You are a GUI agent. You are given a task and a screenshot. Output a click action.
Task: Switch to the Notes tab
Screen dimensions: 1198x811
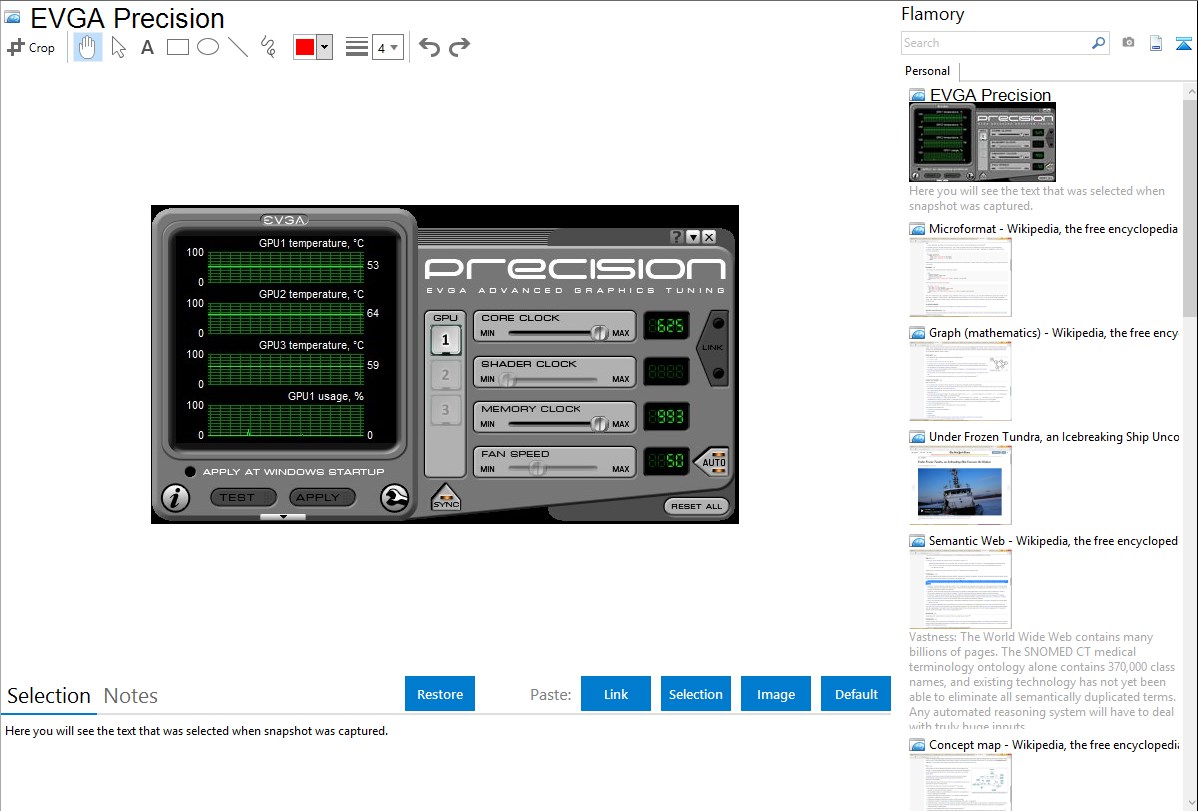pos(131,696)
